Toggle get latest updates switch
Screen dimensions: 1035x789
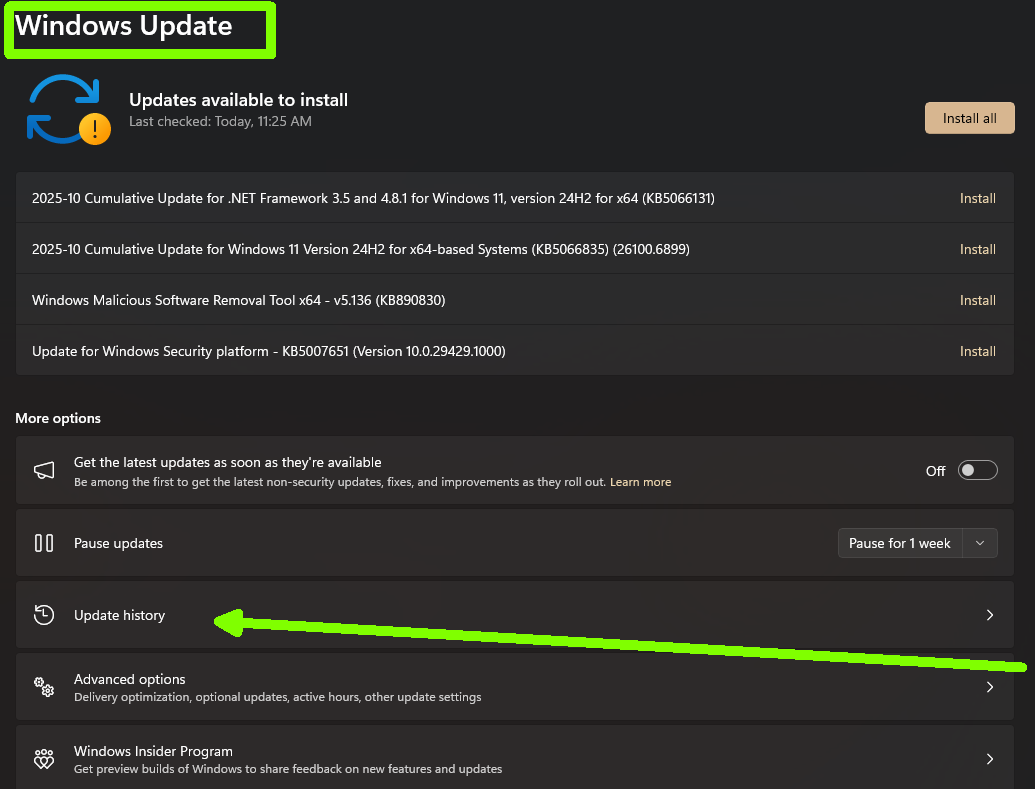pos(977,470)
